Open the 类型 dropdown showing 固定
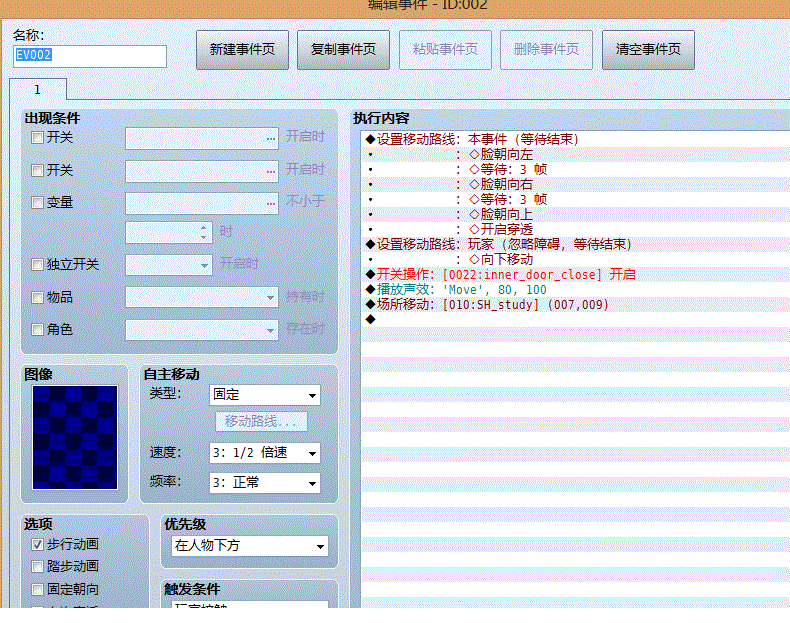 pos(265,395)
